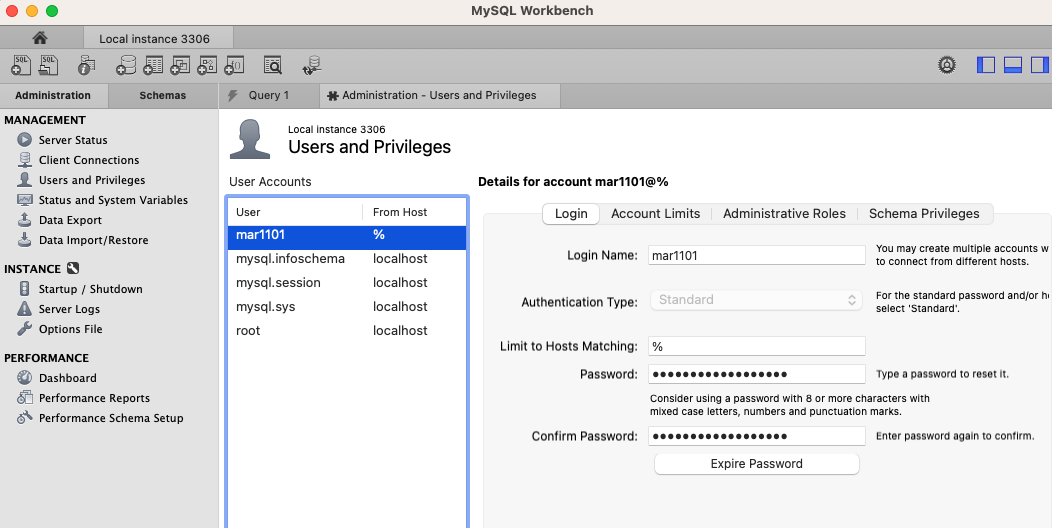Screen dimensions: 1052x528
Task: Select the mar1101 user account row
Action: 347,235
